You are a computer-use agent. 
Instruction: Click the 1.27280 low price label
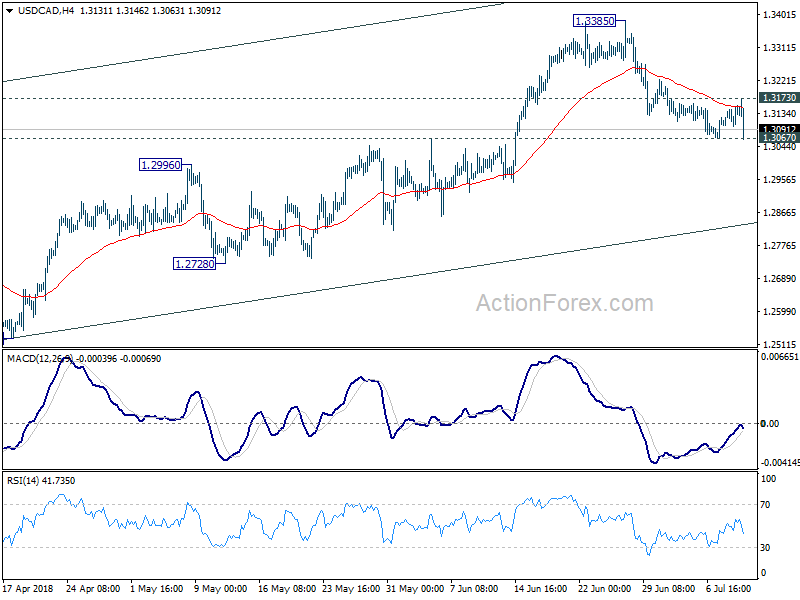tap(194, 264)
